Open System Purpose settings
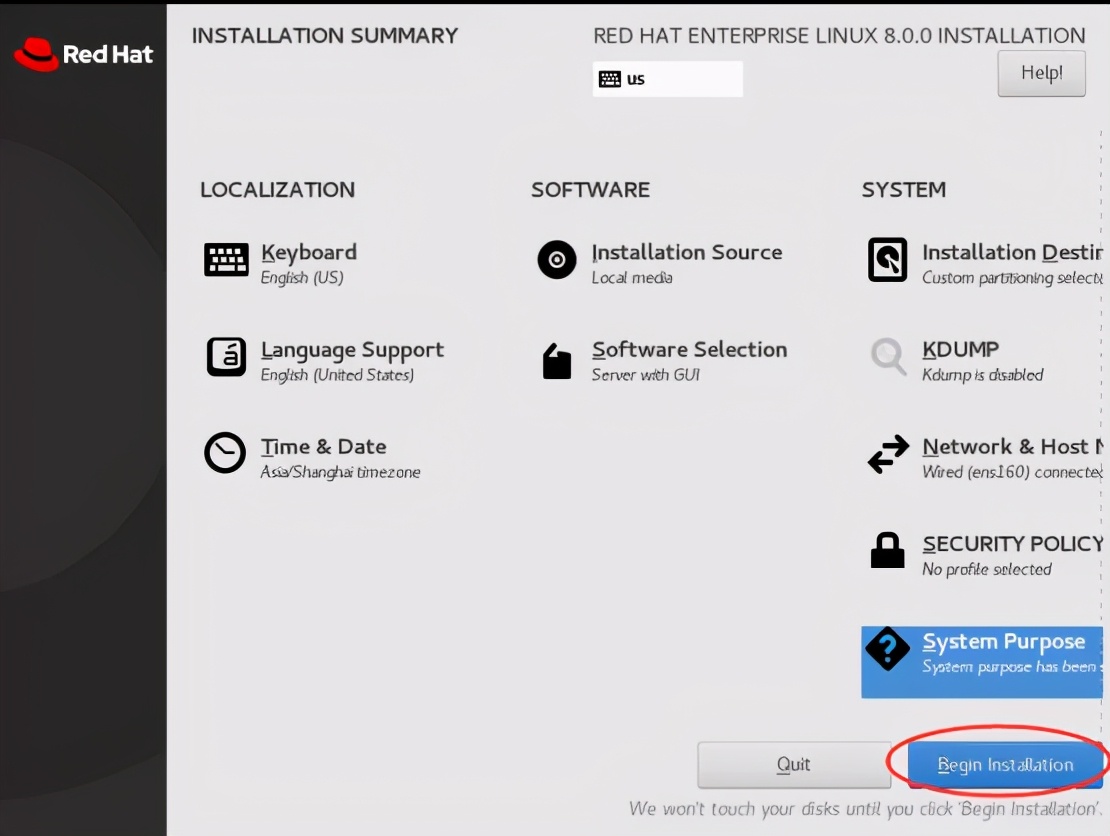Viewport: 1110px width, 836px height. (x=982, y=662)
